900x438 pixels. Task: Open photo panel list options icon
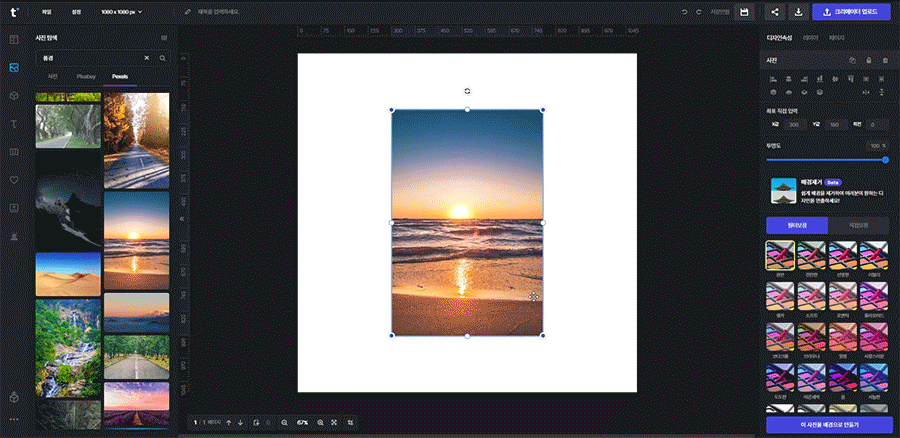click(x=163, y=38)
